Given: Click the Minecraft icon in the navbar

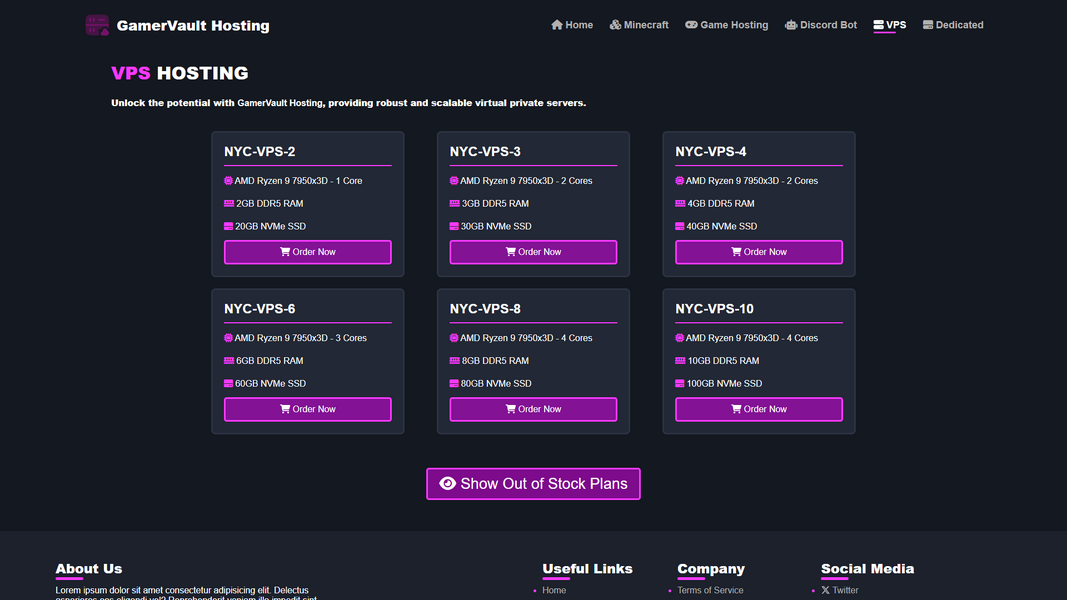Looking at the screenshot, I should point(614,24).
